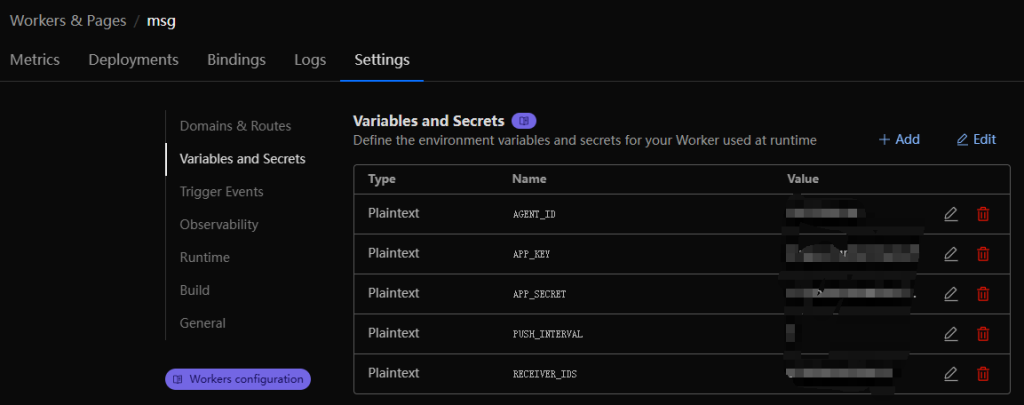Image resolution: width=1024 pixels, height=405 pixels.
Task: Switch to the Metrics tab
Action: (35, 60)
